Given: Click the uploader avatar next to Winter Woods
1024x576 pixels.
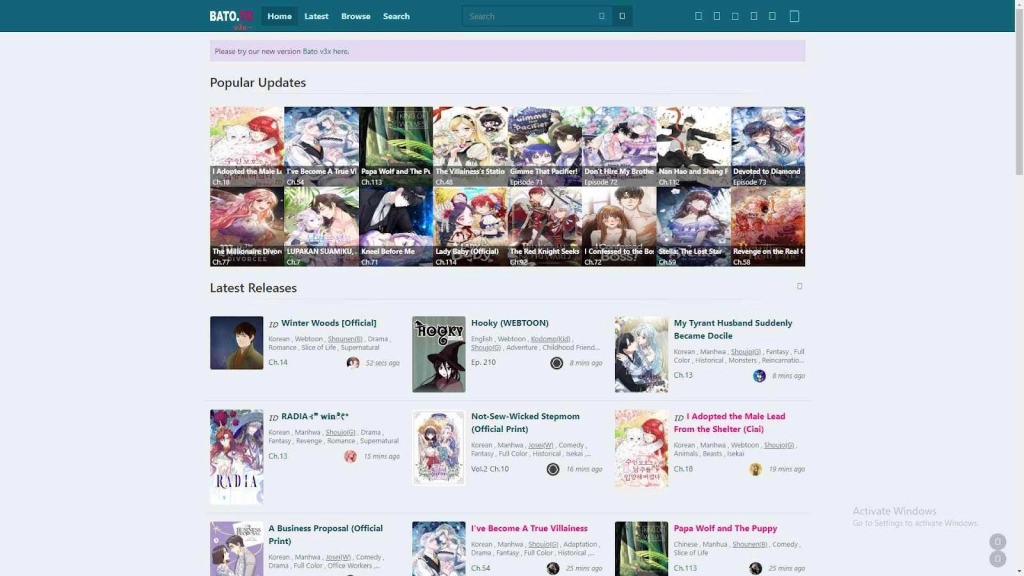Looking at the screenshot, I should [353, 363].
